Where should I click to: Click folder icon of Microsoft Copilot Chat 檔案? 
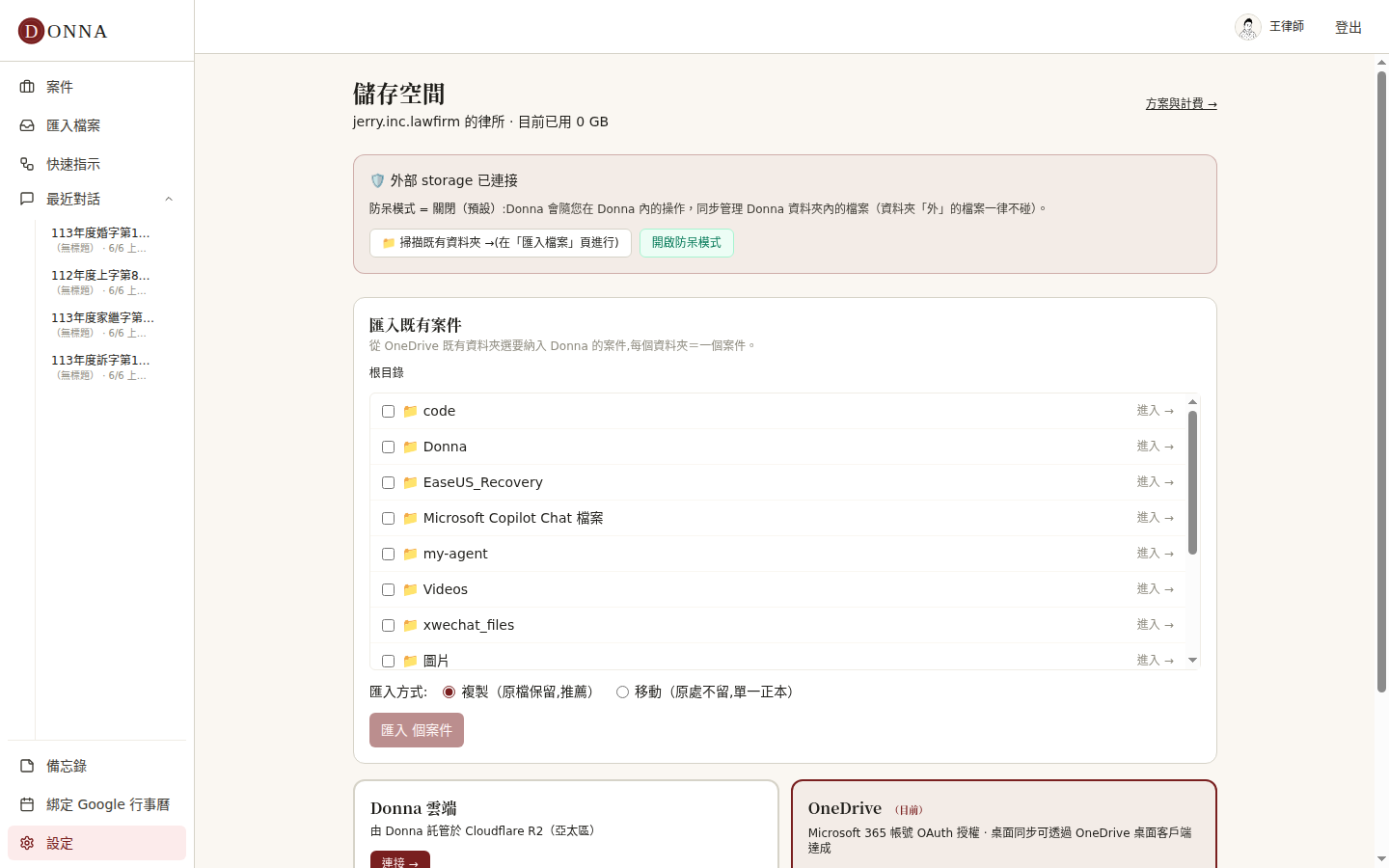click(410, 518)
